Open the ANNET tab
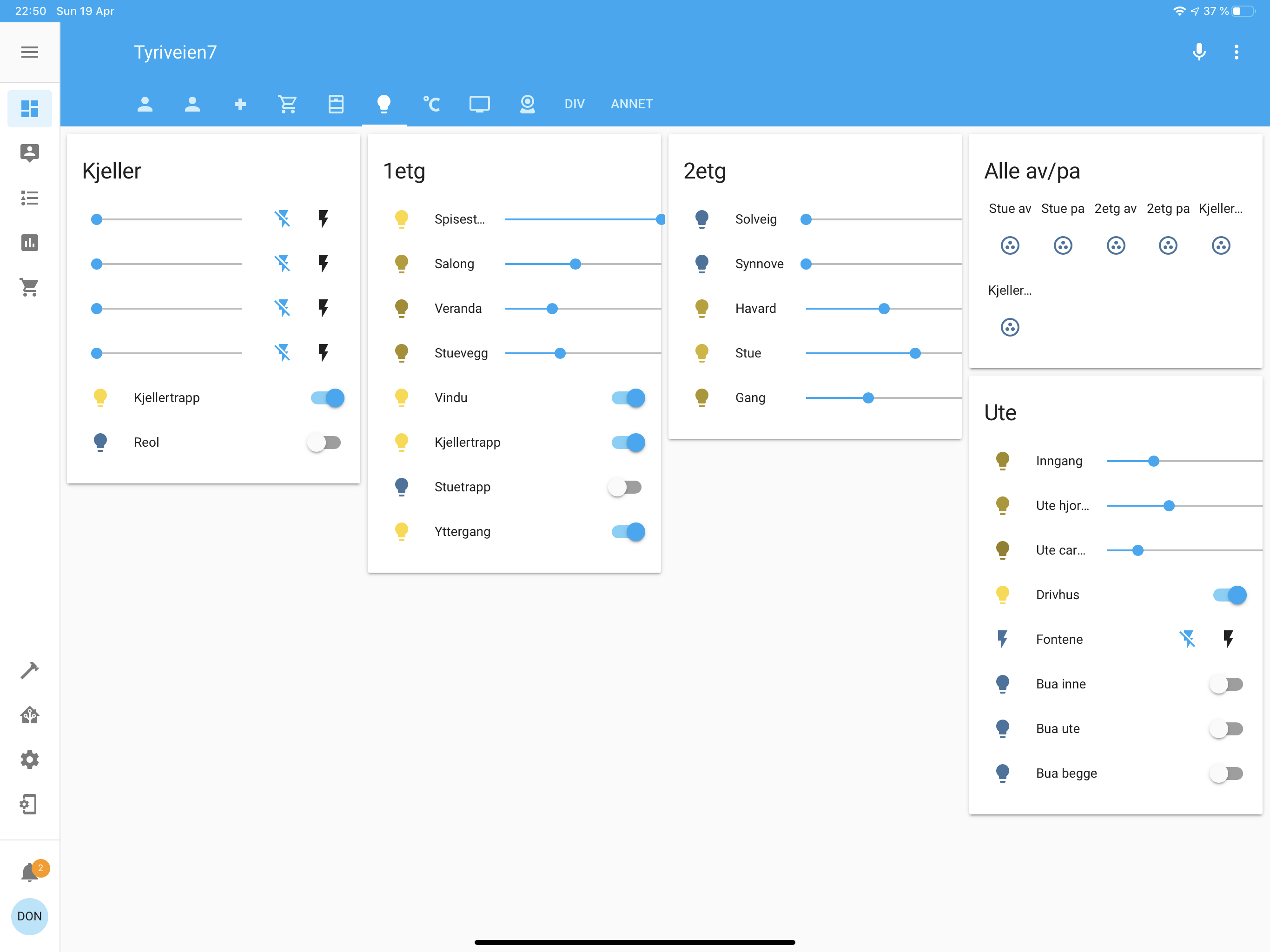This screenshot has width=1270, height=952. 632,104
